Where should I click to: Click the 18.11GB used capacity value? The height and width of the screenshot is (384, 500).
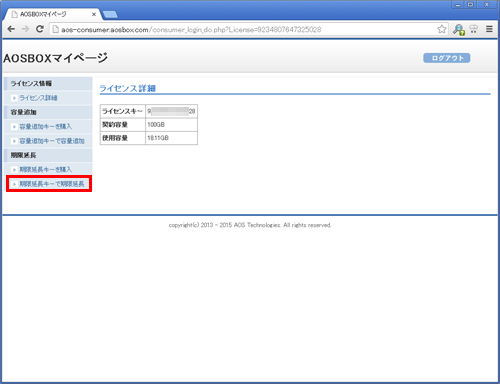(x=158, y=138)
